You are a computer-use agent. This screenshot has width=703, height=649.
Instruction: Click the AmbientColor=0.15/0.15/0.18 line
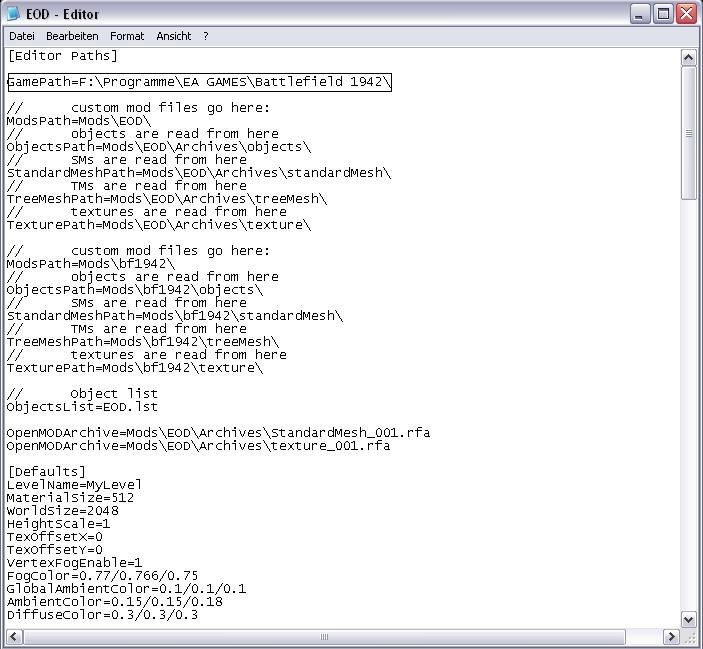point(115,602)
